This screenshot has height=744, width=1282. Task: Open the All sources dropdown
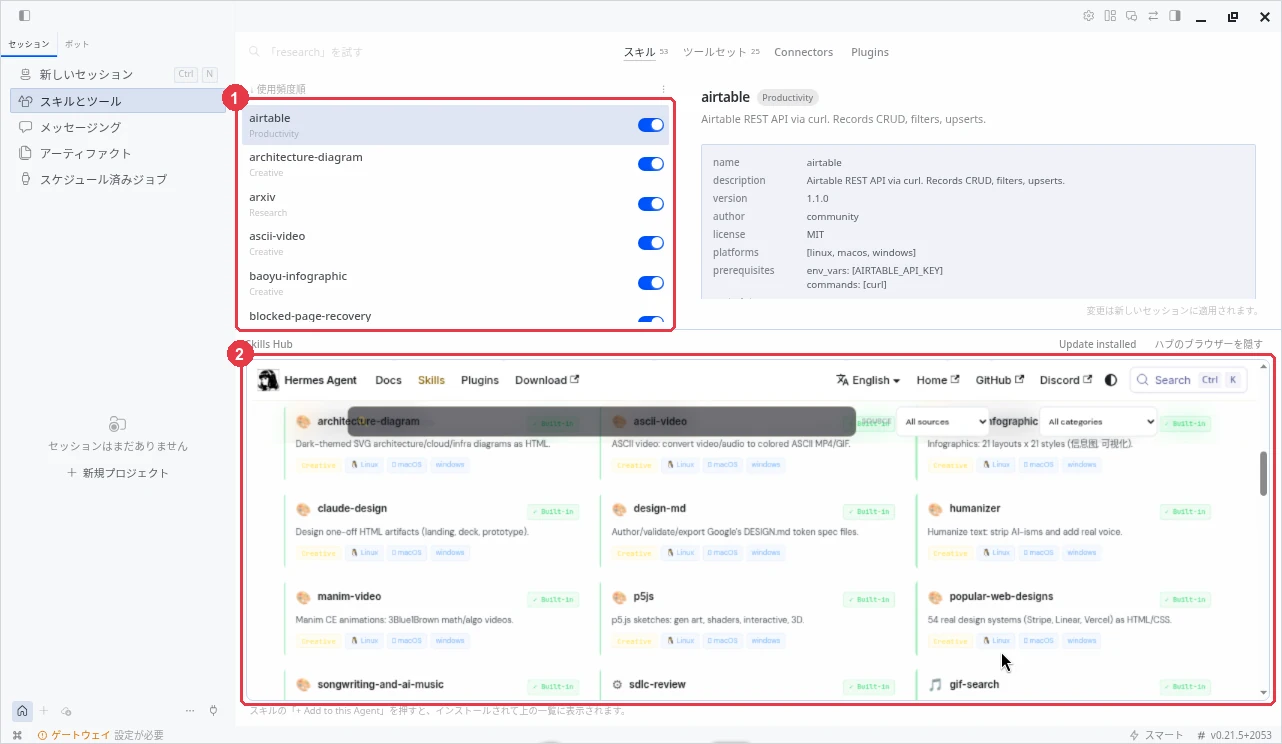942,422
